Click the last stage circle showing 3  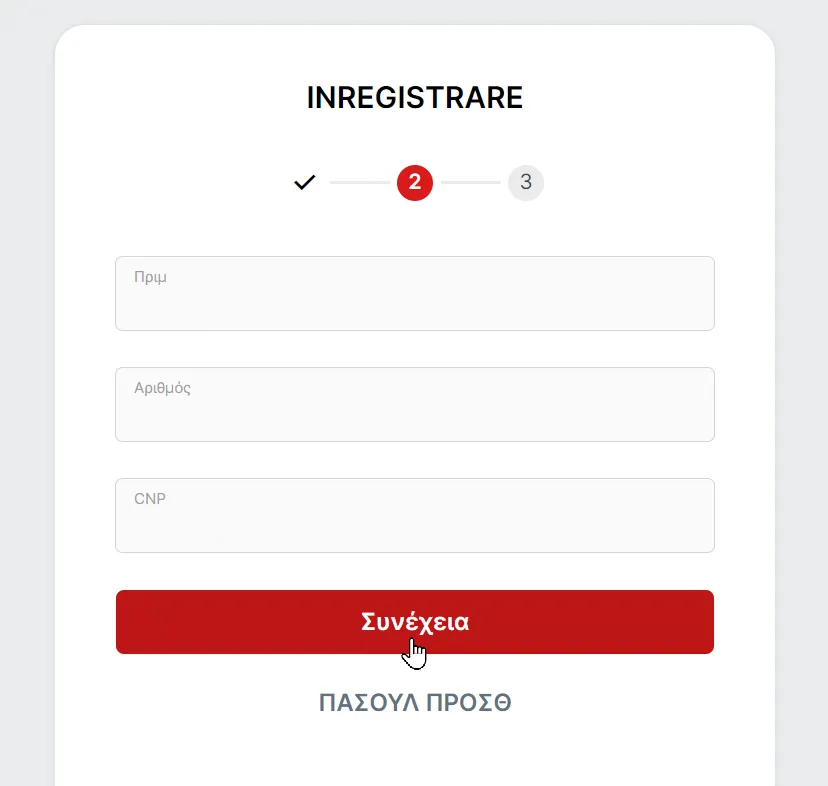tap(526, 183)
